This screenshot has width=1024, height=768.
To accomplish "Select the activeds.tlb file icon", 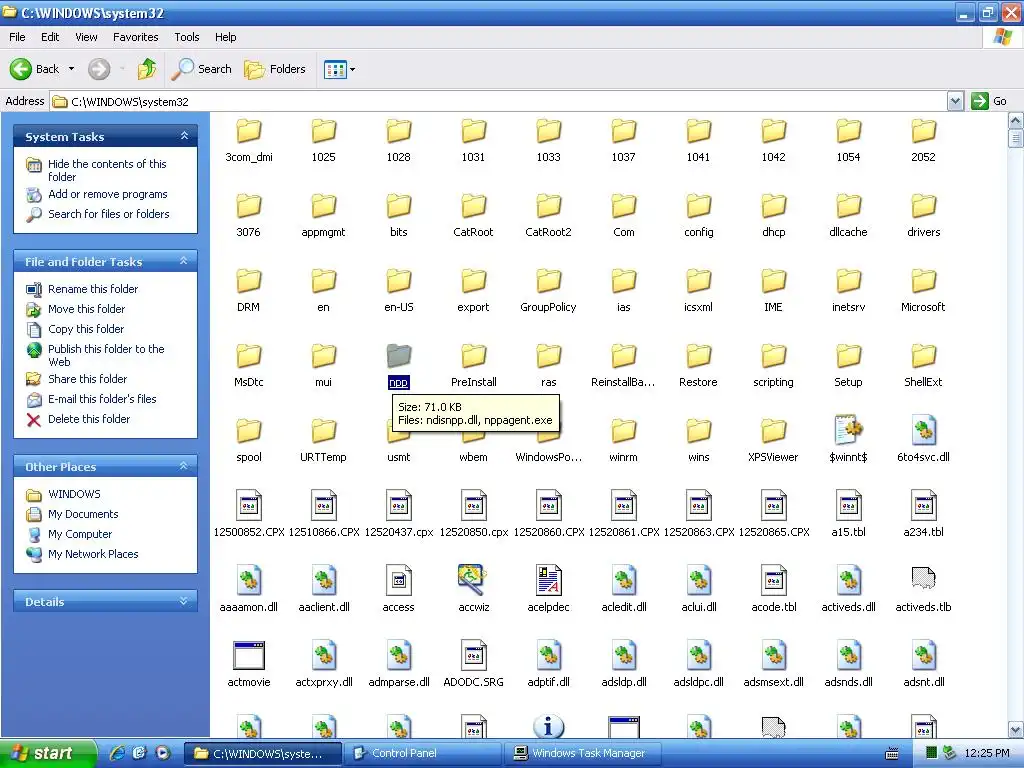I will (x=923, y=579).
